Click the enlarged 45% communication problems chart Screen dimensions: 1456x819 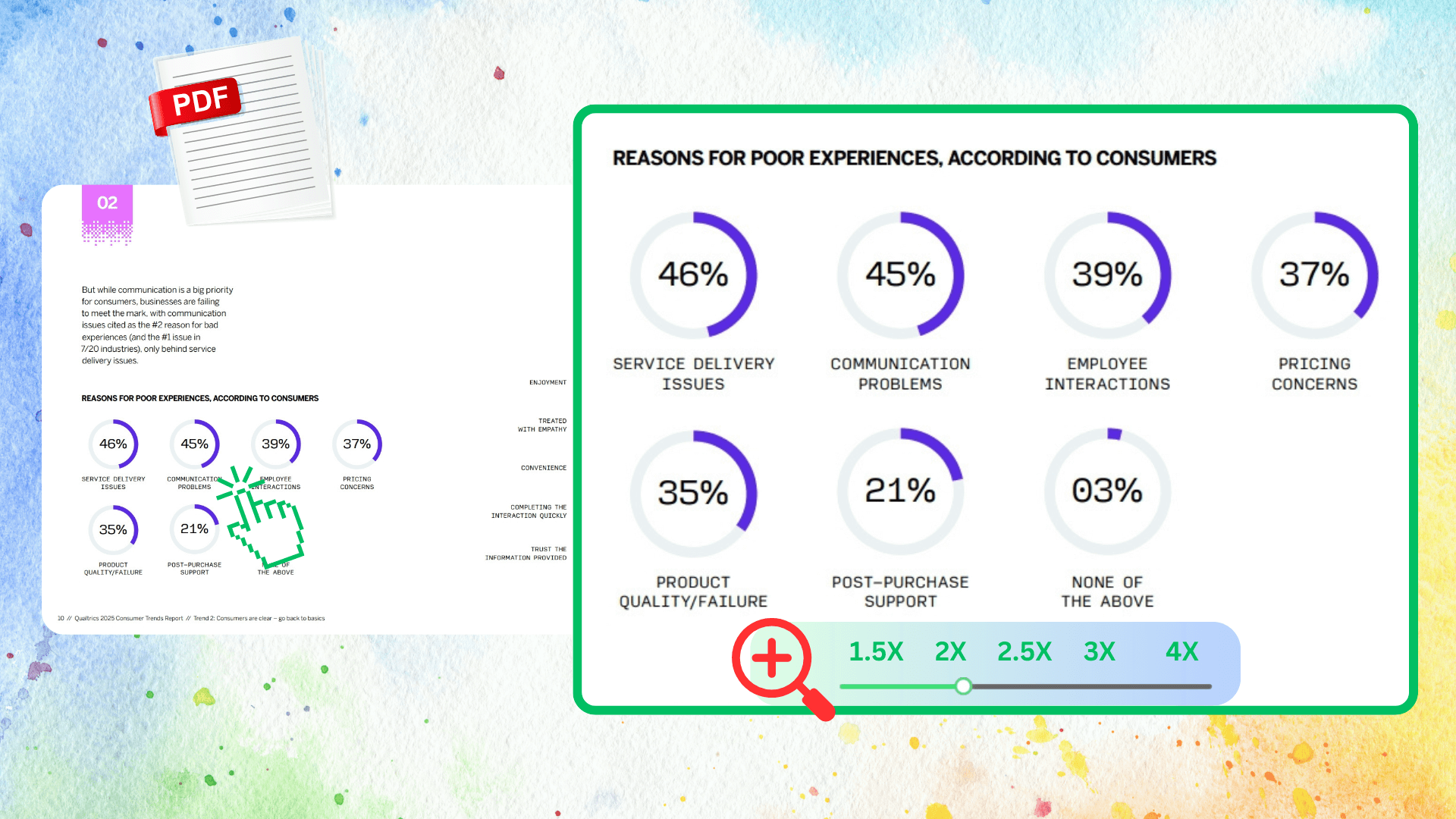coord(900,275)
